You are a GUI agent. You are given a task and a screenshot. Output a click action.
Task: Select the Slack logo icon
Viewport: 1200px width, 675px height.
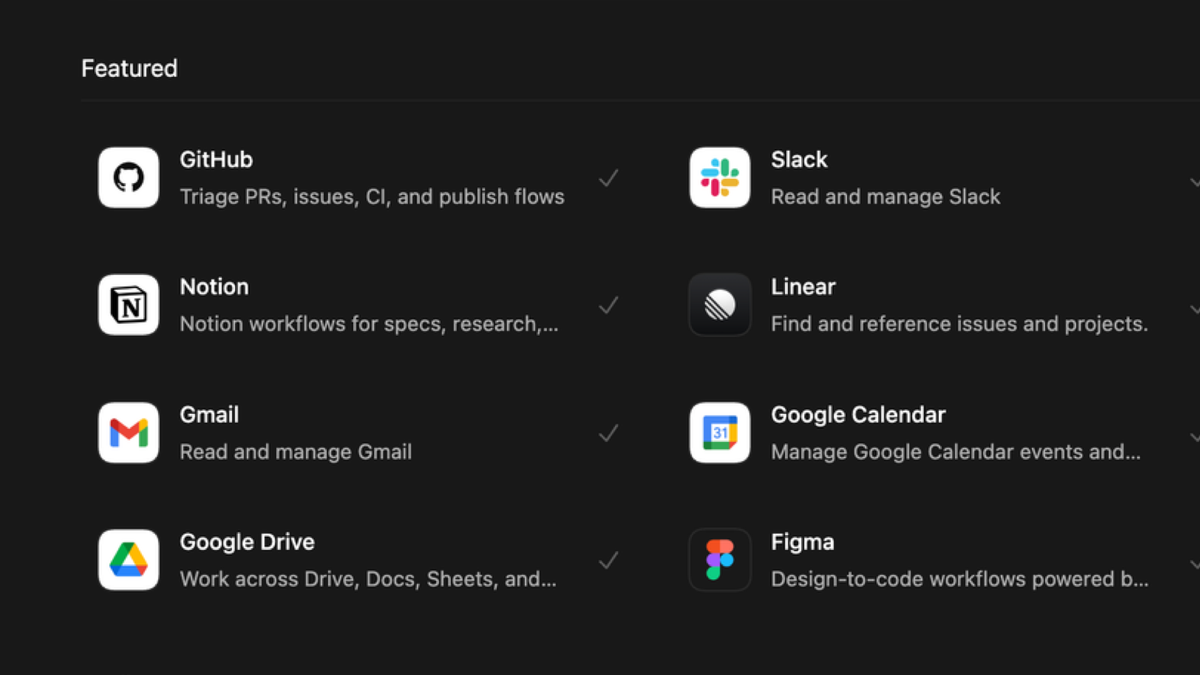coord(720,177)
